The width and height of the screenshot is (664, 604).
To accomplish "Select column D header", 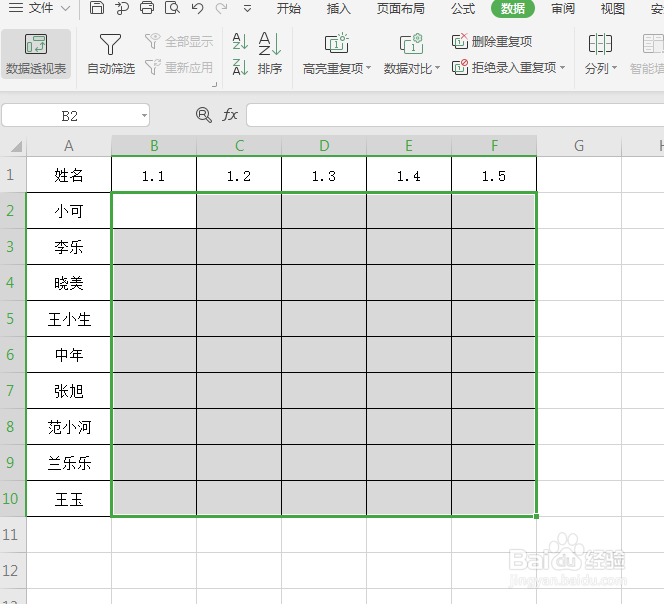I will pos(324,146).
